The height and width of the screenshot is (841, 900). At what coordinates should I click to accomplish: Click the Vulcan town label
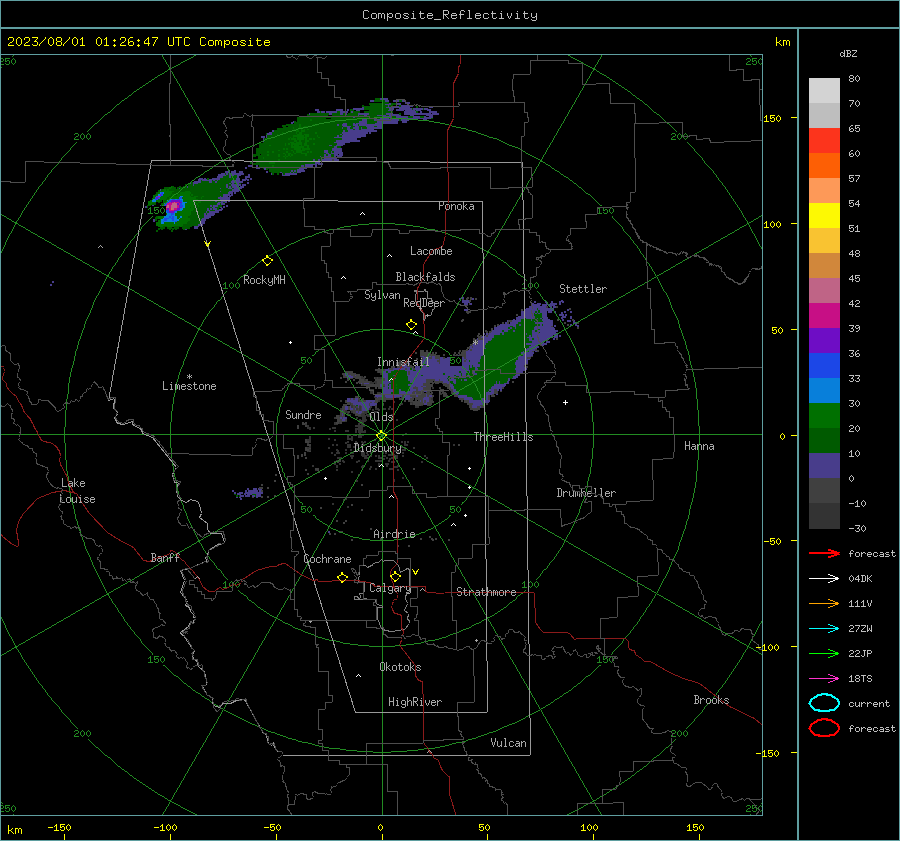[509, 743]
